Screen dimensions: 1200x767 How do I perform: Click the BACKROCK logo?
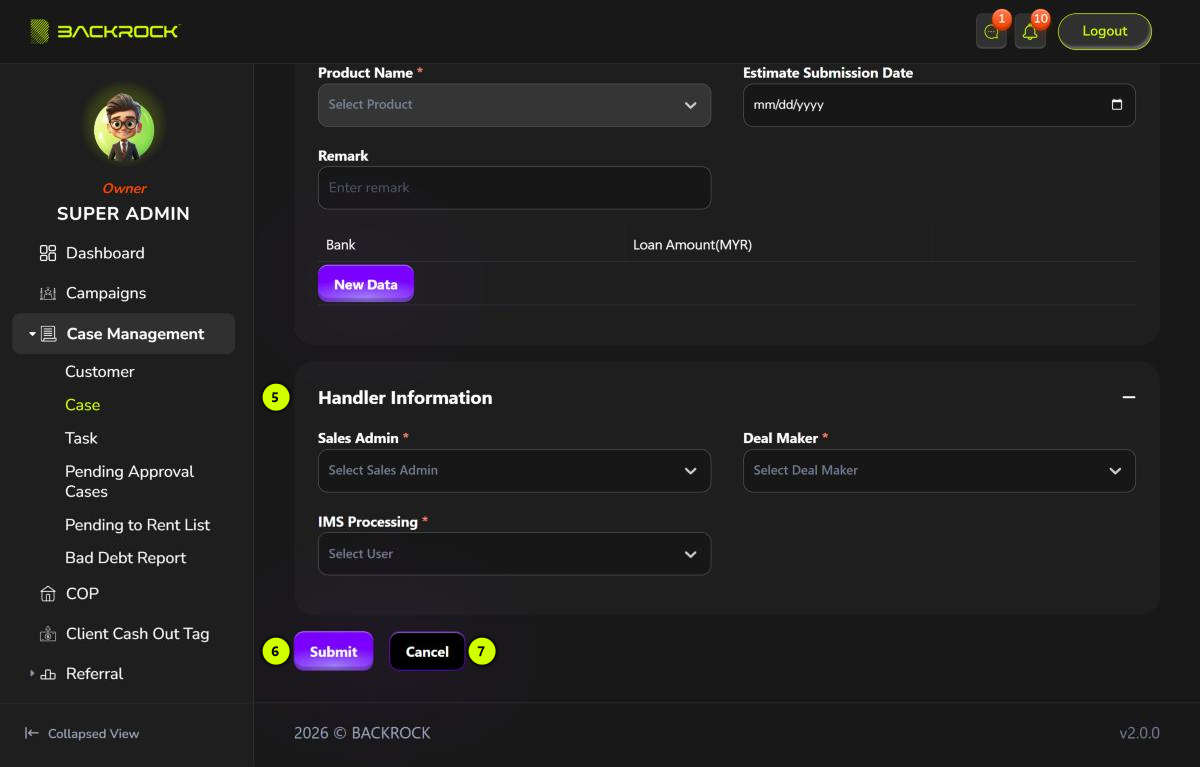(105, 31)
